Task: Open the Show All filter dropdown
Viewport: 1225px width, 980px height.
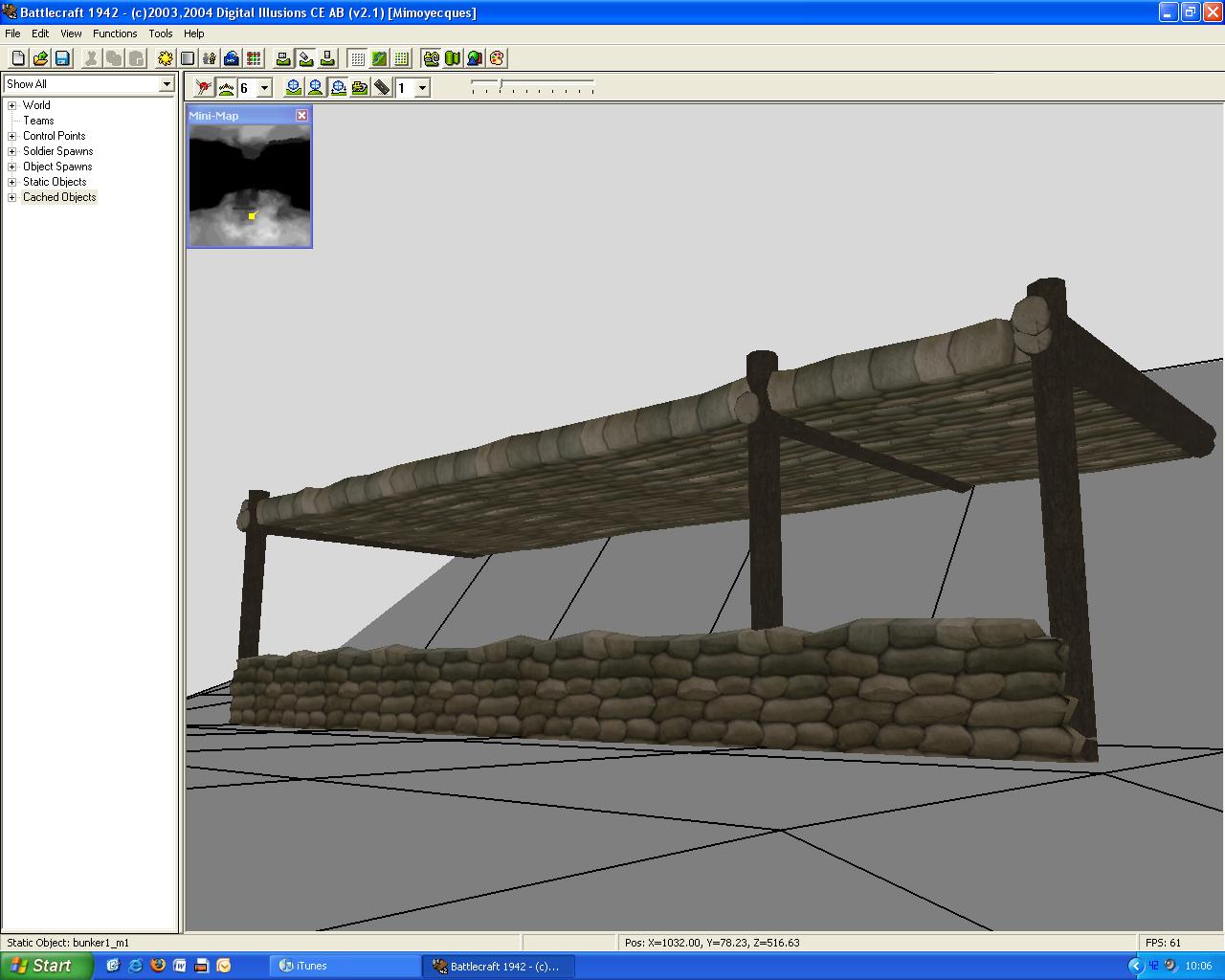Action: (x=167, y=84)
